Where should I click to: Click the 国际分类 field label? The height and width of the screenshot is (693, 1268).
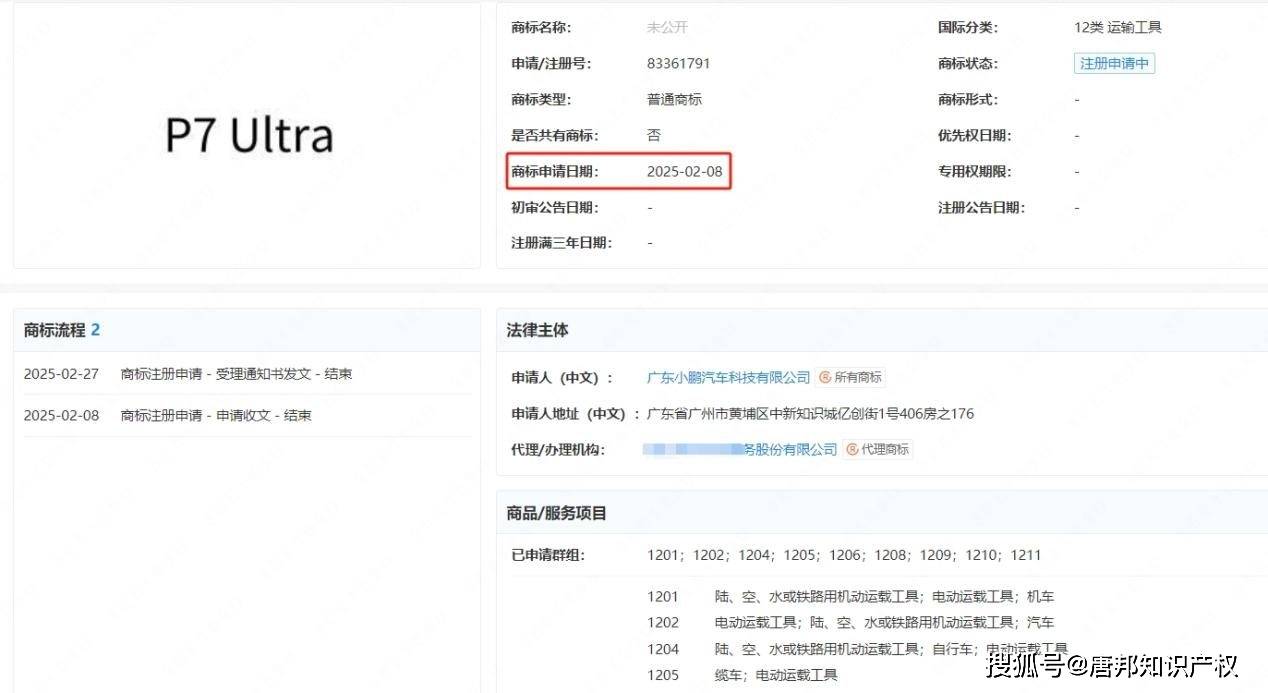967,27
